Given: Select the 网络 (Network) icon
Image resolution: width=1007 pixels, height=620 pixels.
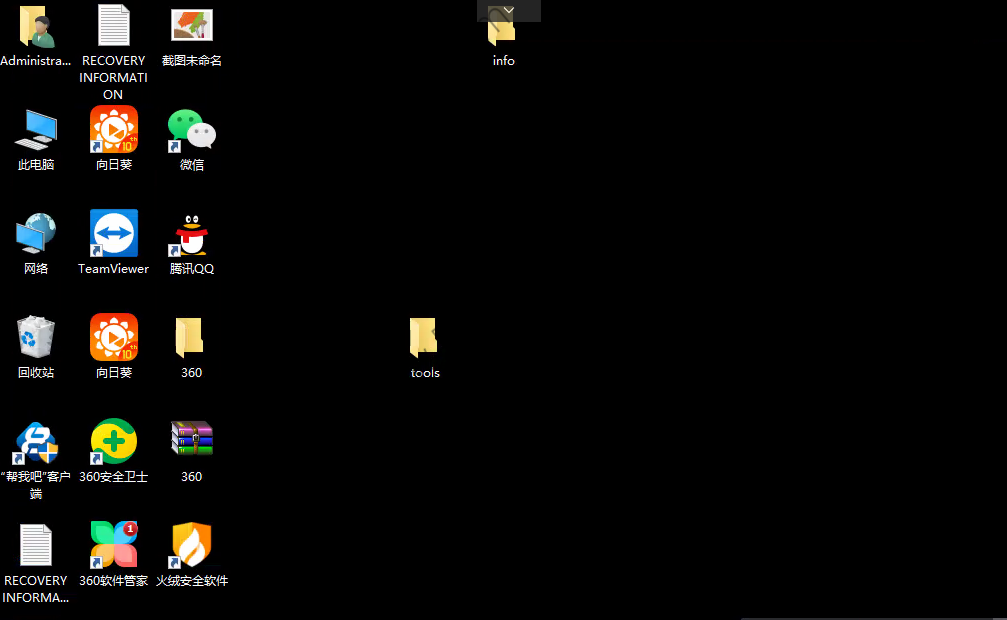Looking at the screenshot, I should 36,234.
